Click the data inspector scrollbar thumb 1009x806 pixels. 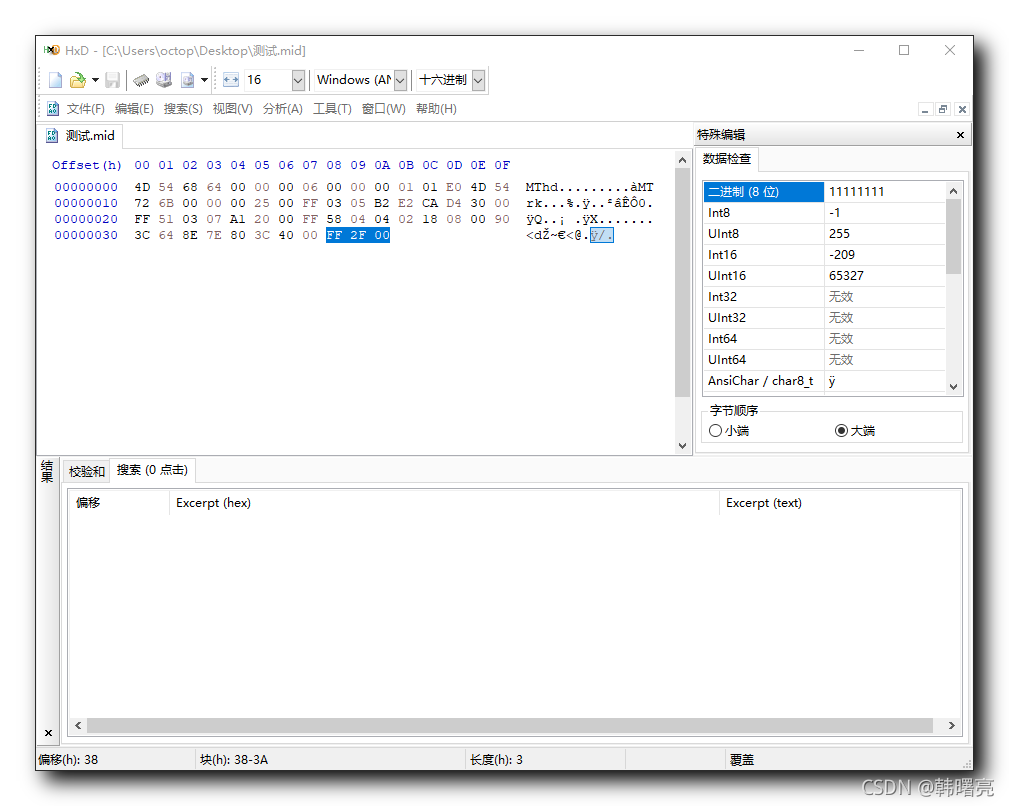954,236
